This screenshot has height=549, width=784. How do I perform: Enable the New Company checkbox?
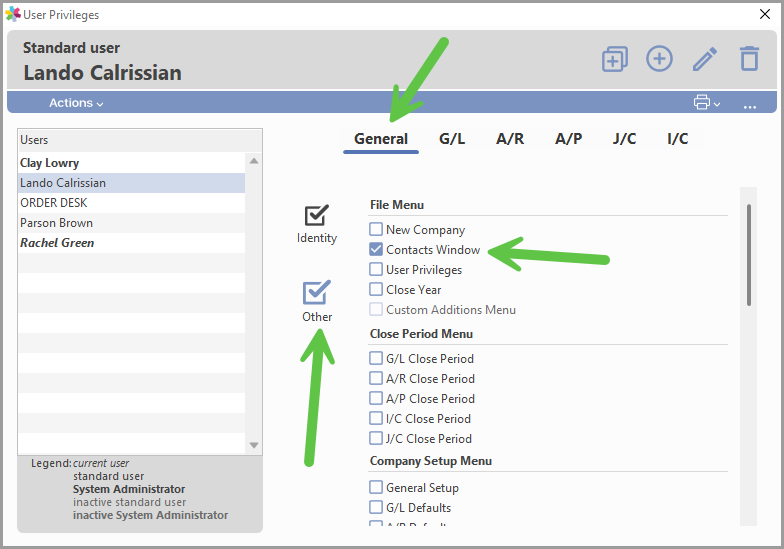point(376,230)
